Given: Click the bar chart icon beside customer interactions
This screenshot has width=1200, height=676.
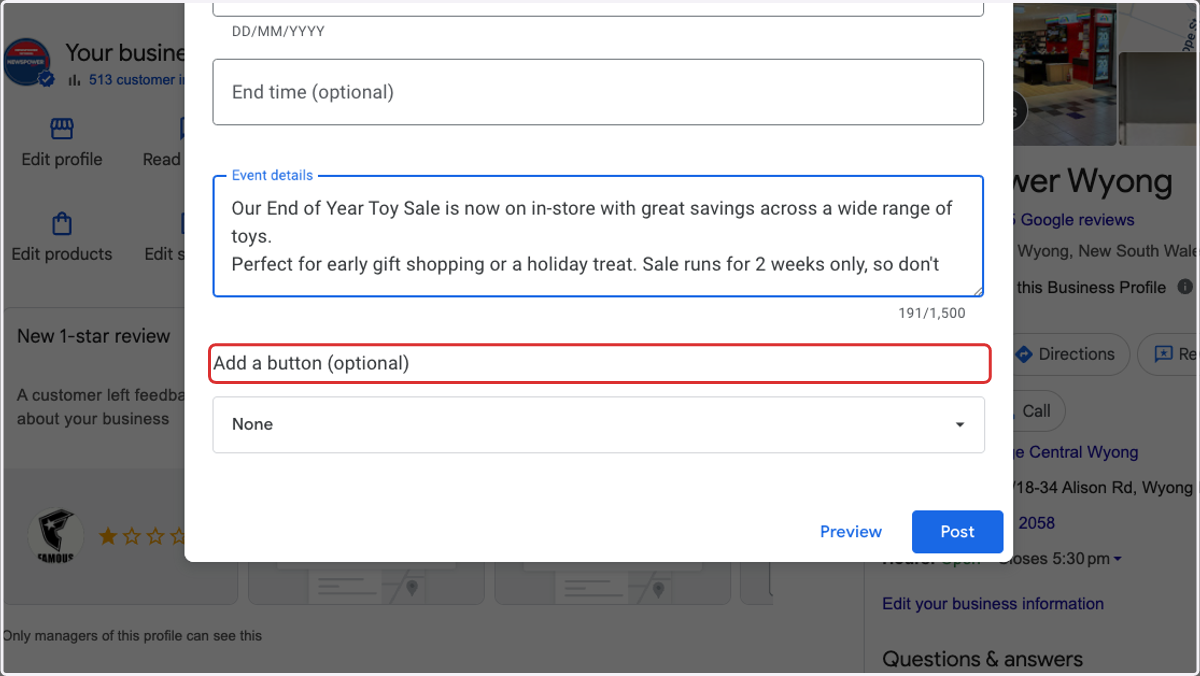Looking at the screenshot, I should (74, 80).
